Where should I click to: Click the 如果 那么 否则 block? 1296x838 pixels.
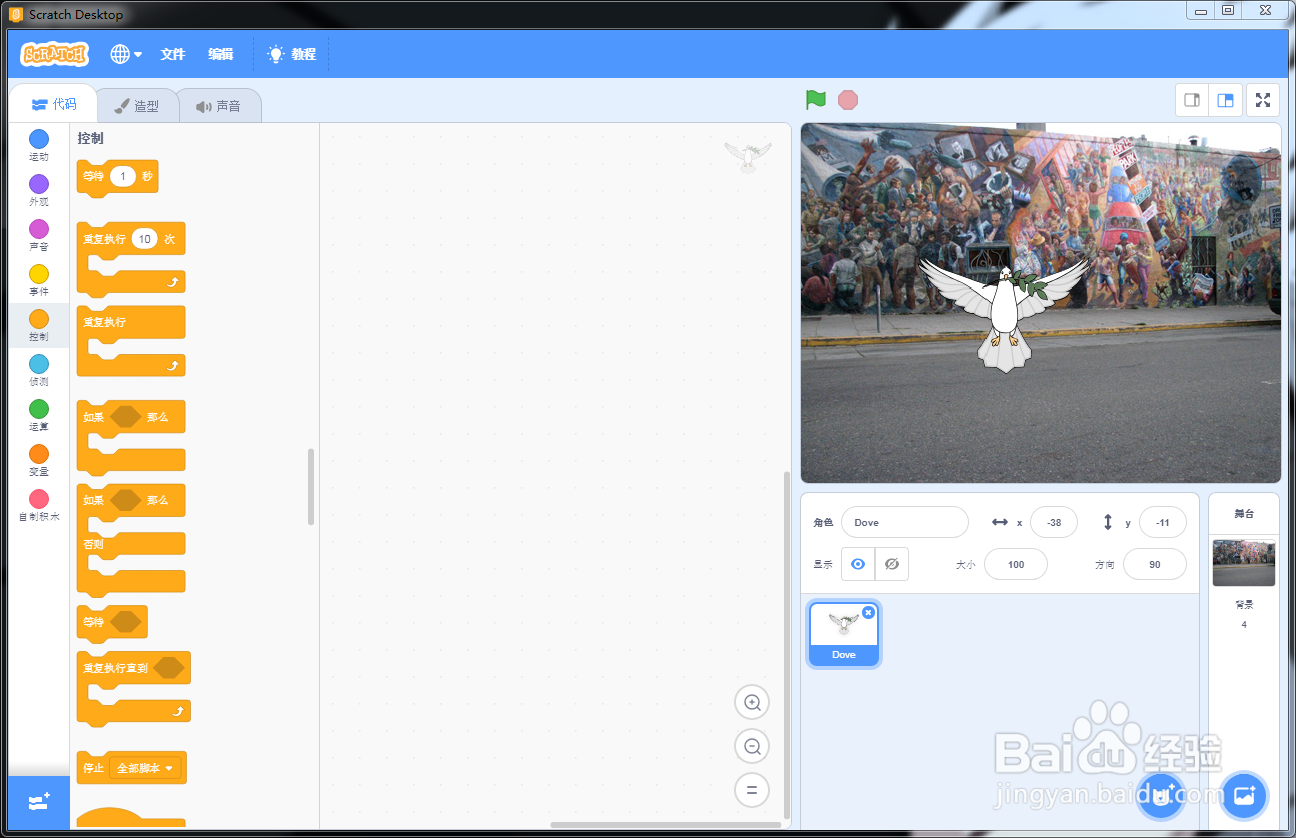pos(130,540)
